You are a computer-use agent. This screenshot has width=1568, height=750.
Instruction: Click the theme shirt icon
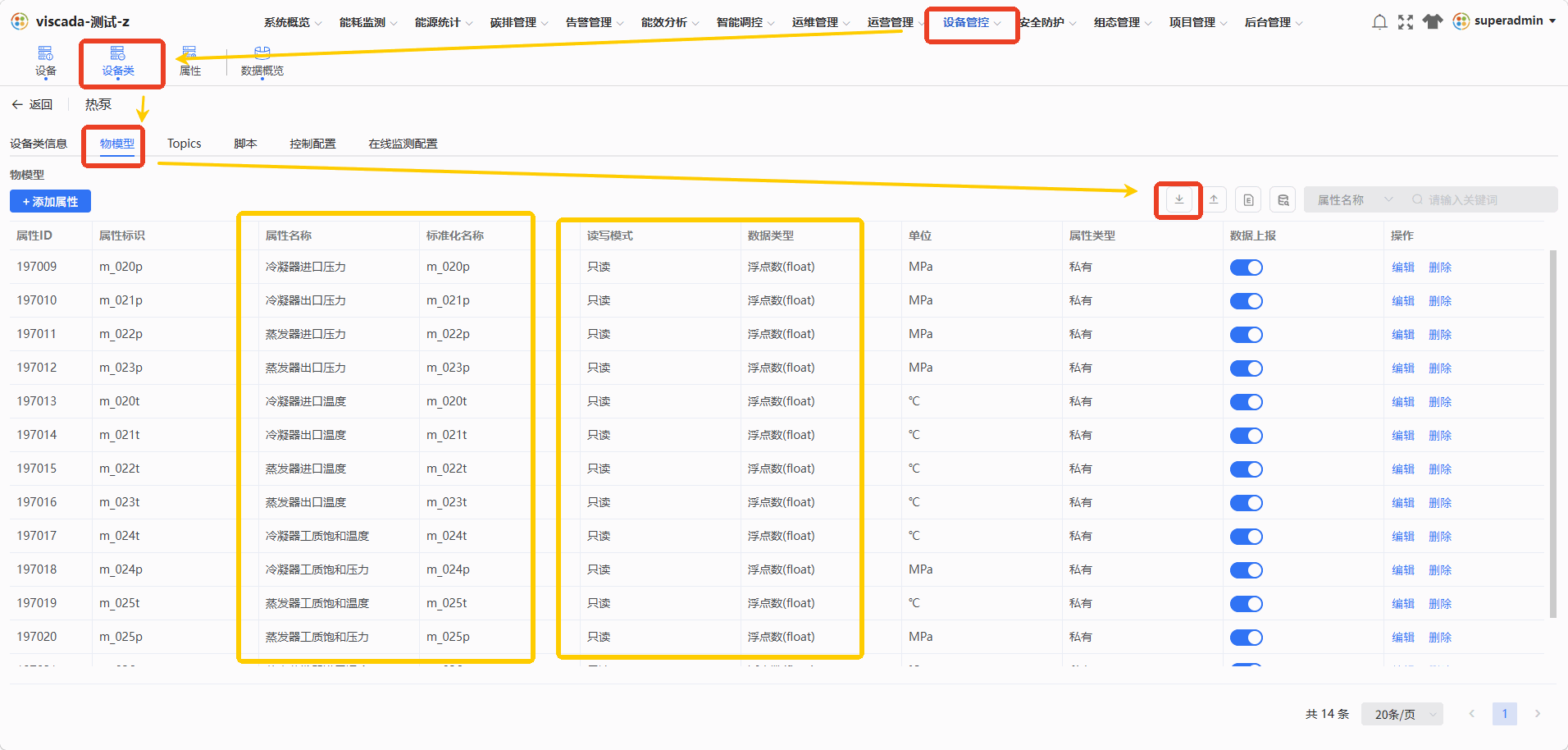pyautogui.click(x=1432, y=22)
